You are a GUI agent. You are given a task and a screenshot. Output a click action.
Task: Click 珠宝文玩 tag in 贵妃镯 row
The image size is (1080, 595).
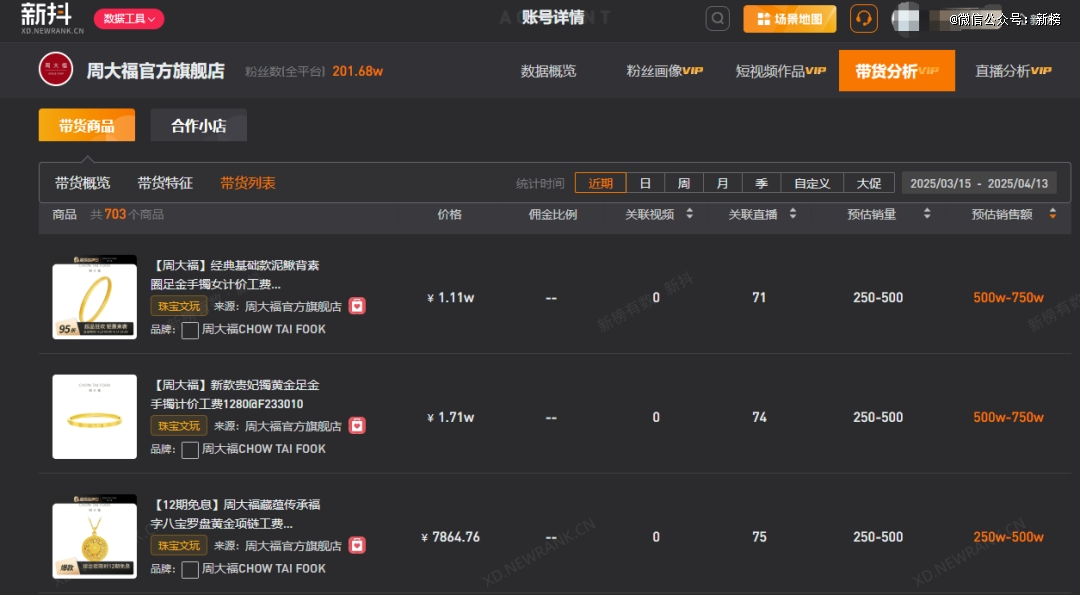click(179, 426)
